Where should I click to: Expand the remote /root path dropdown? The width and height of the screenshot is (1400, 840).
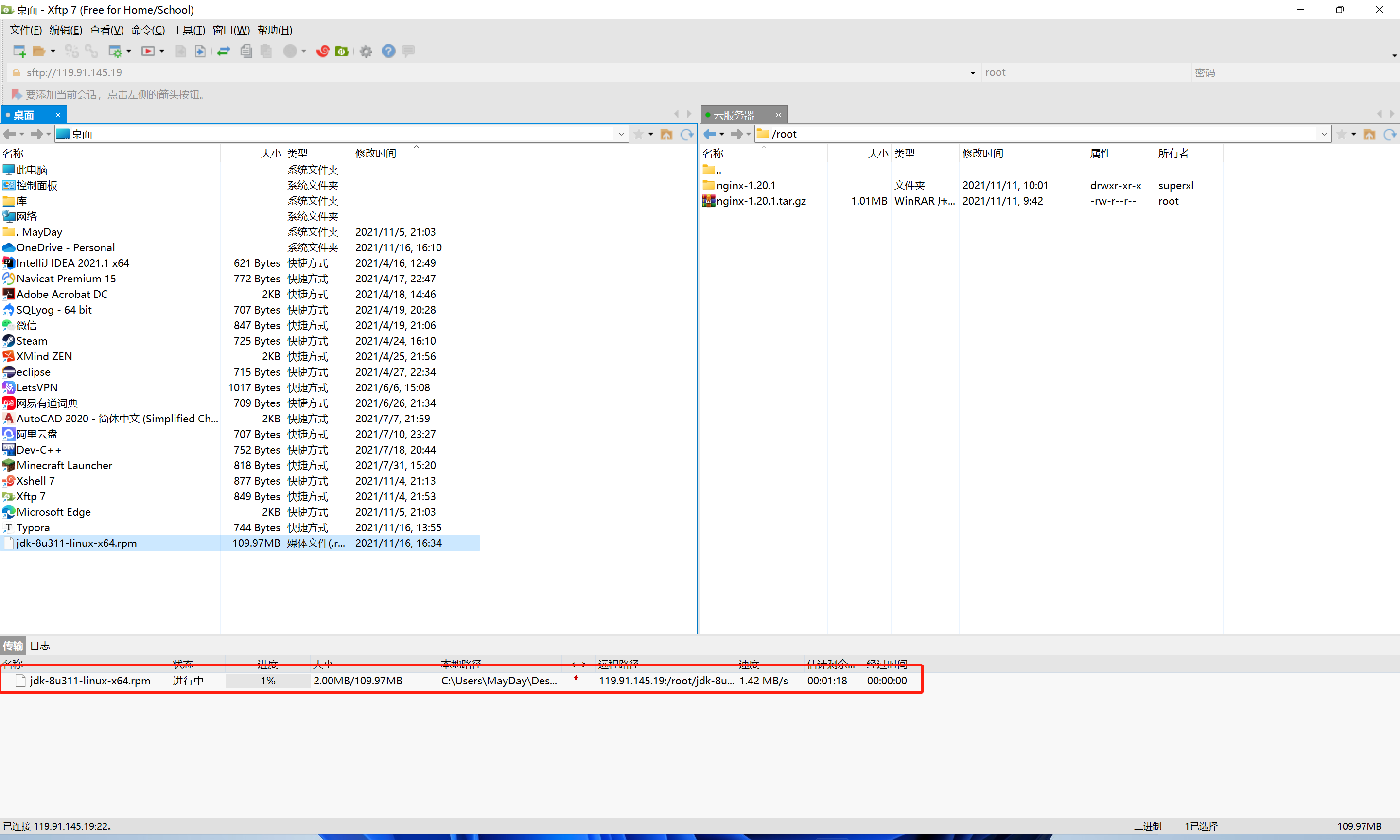point(1324,134)
